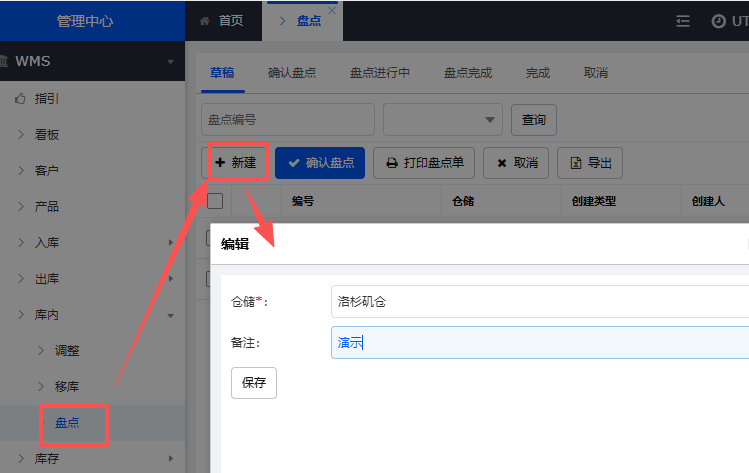Image resolution: width=749 pixels, height=473 pixels.
Task: Click the clock icon in top bar
Action: click(718, 21)
